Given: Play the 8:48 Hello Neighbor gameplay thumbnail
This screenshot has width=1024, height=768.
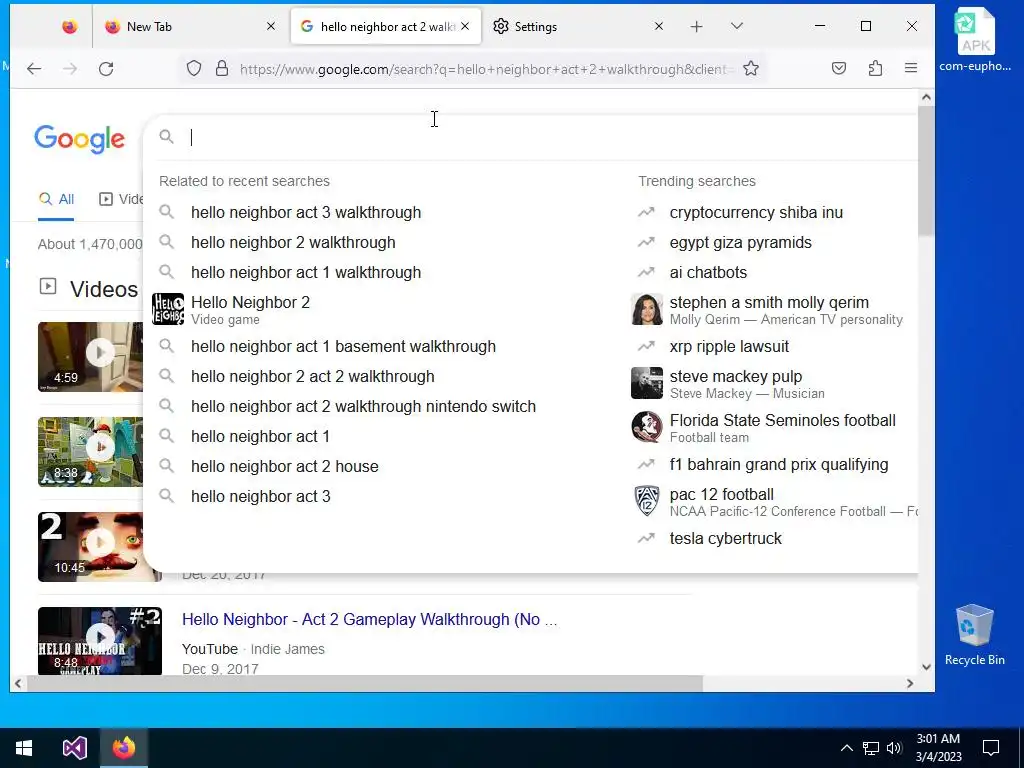Looking at the screenshot, I should (100, 641).
